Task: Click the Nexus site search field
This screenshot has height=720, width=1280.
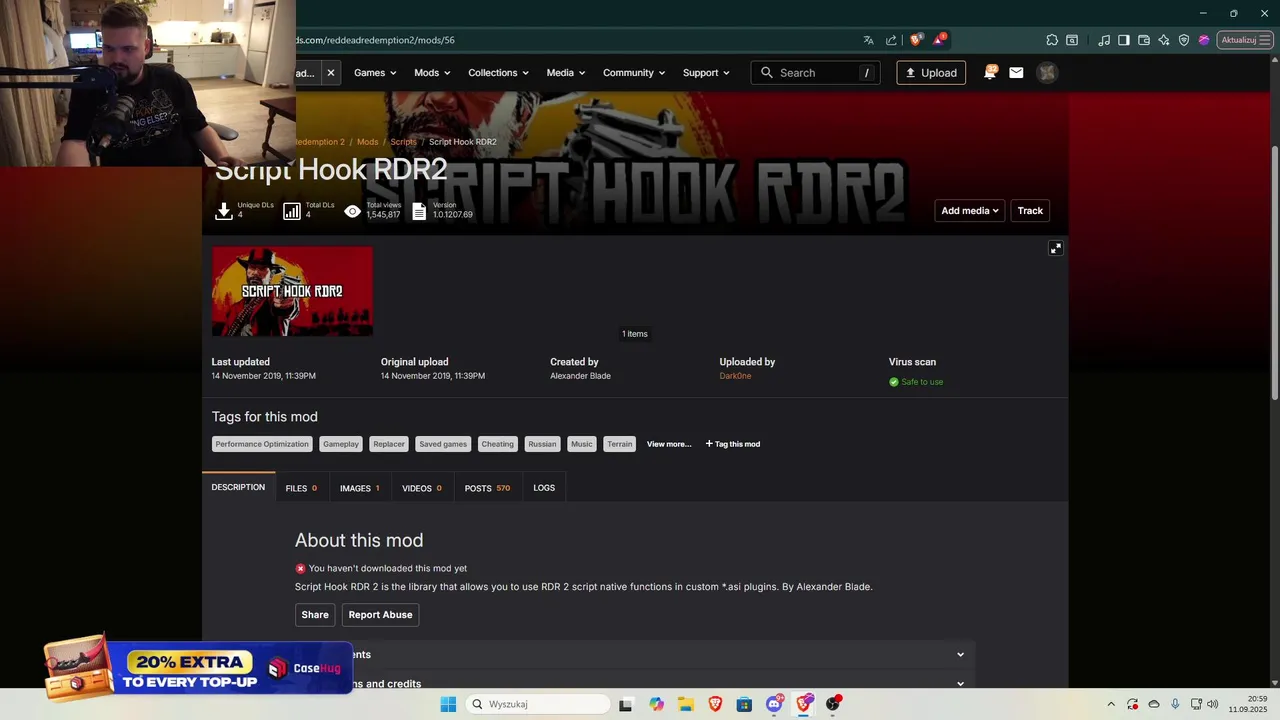Action: pyautogui.click(x=816, y=73)
